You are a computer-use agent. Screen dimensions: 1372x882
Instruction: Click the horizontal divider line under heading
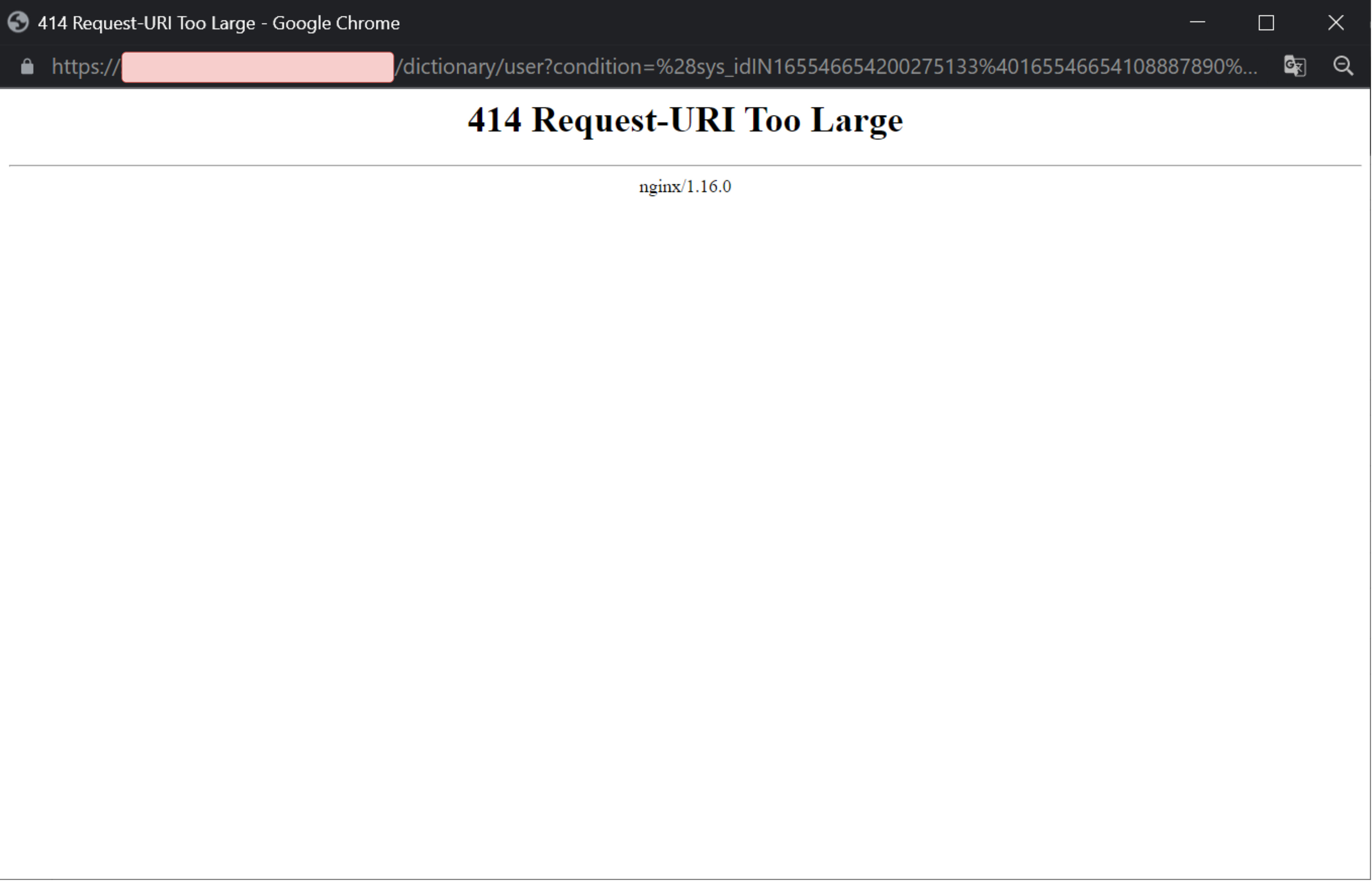[x=684, y=166]
